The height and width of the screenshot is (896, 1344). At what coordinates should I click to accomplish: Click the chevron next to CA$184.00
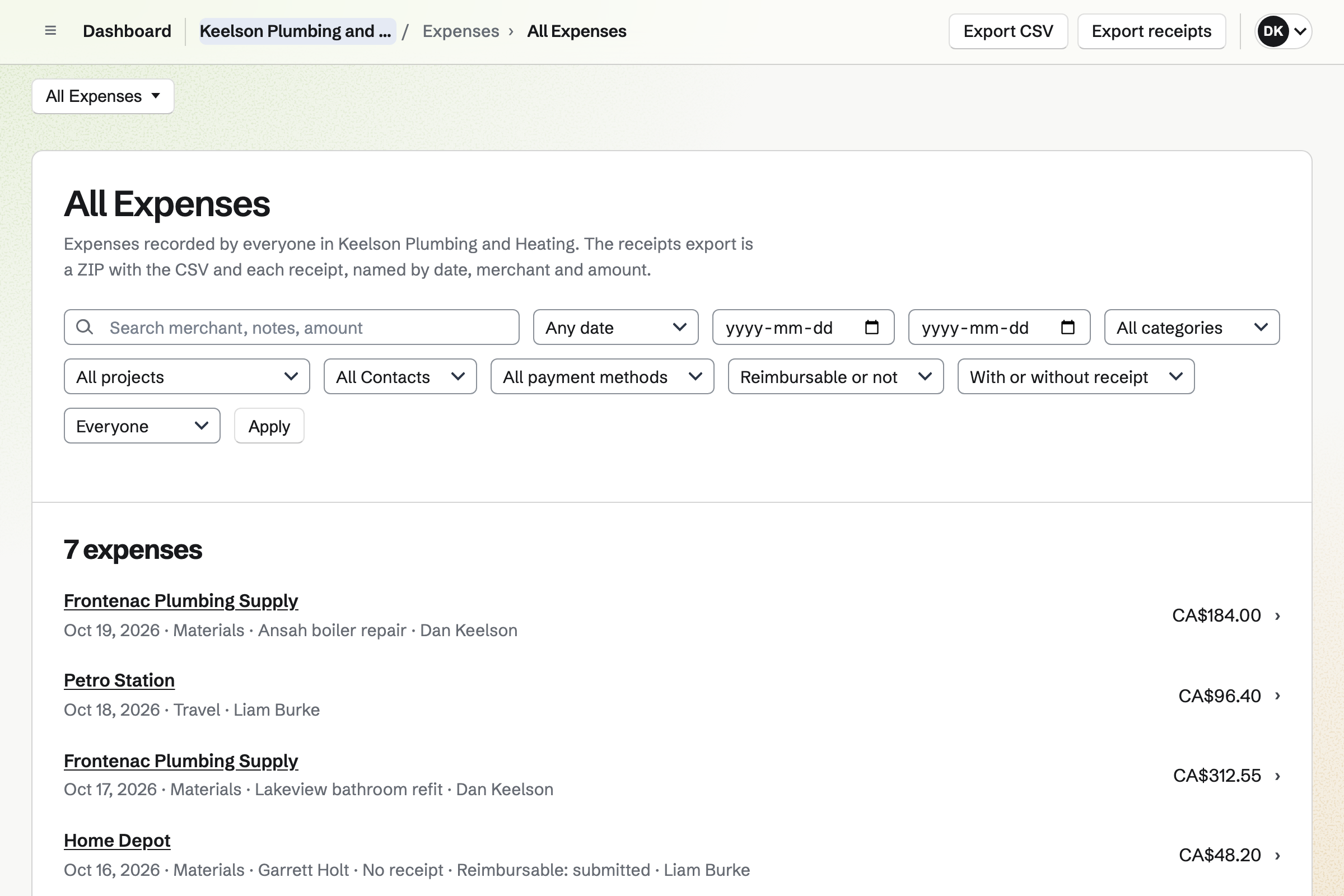(x=1278, y=615)
